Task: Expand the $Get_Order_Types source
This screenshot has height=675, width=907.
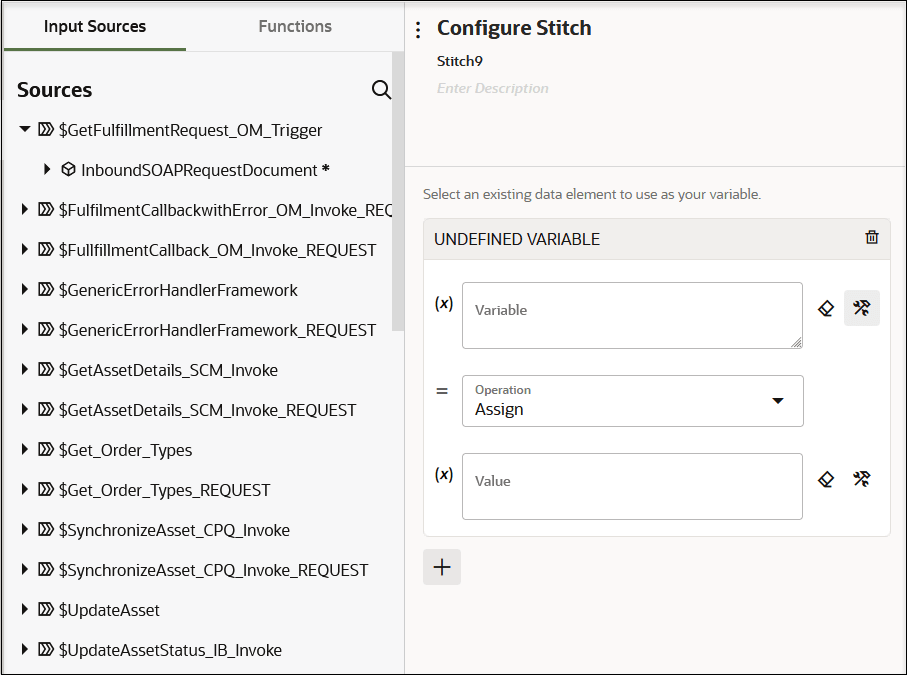Action: (25, 450)
